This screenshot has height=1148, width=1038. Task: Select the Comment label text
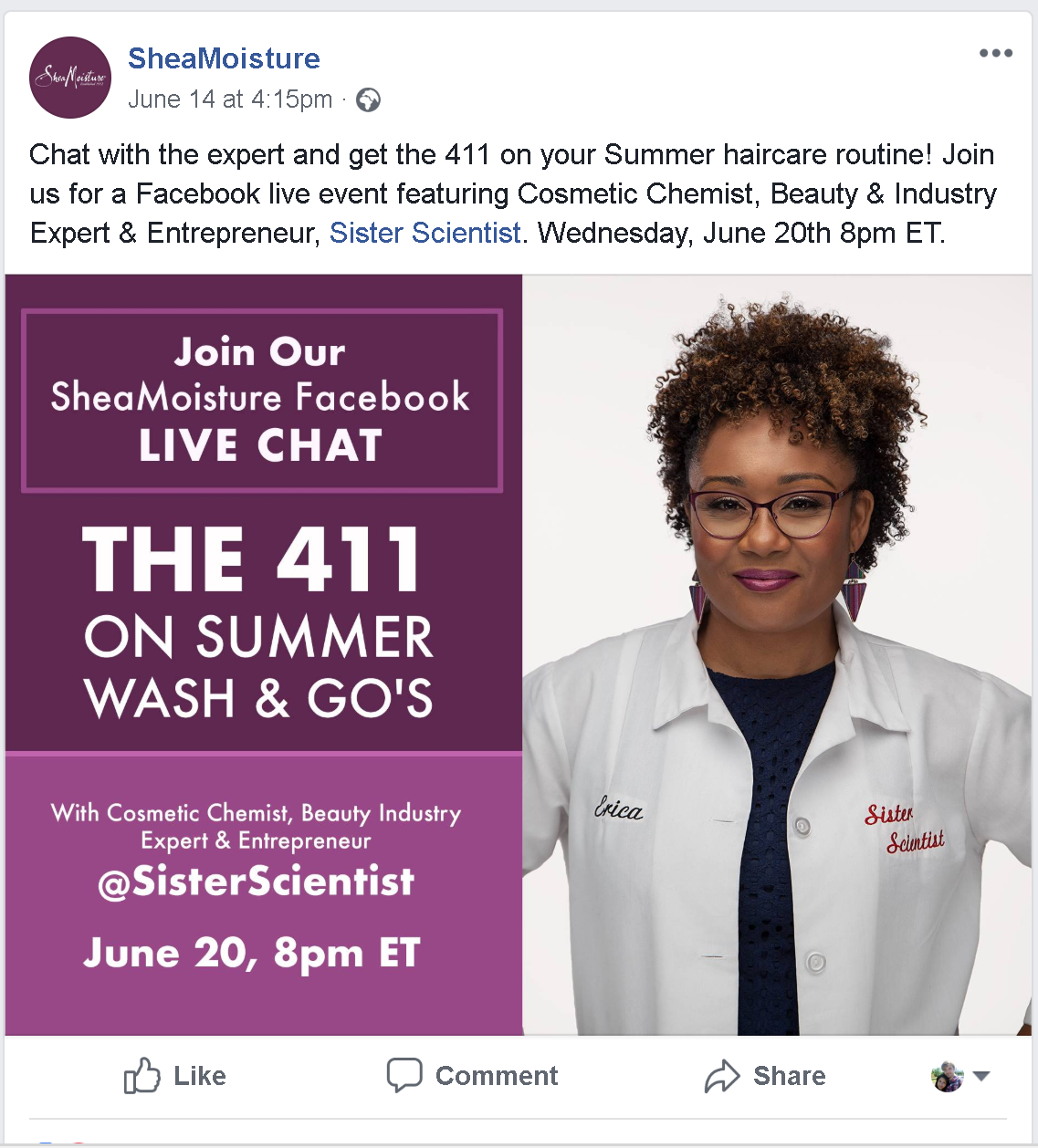pyautogui.click(x=497, y=1076)
